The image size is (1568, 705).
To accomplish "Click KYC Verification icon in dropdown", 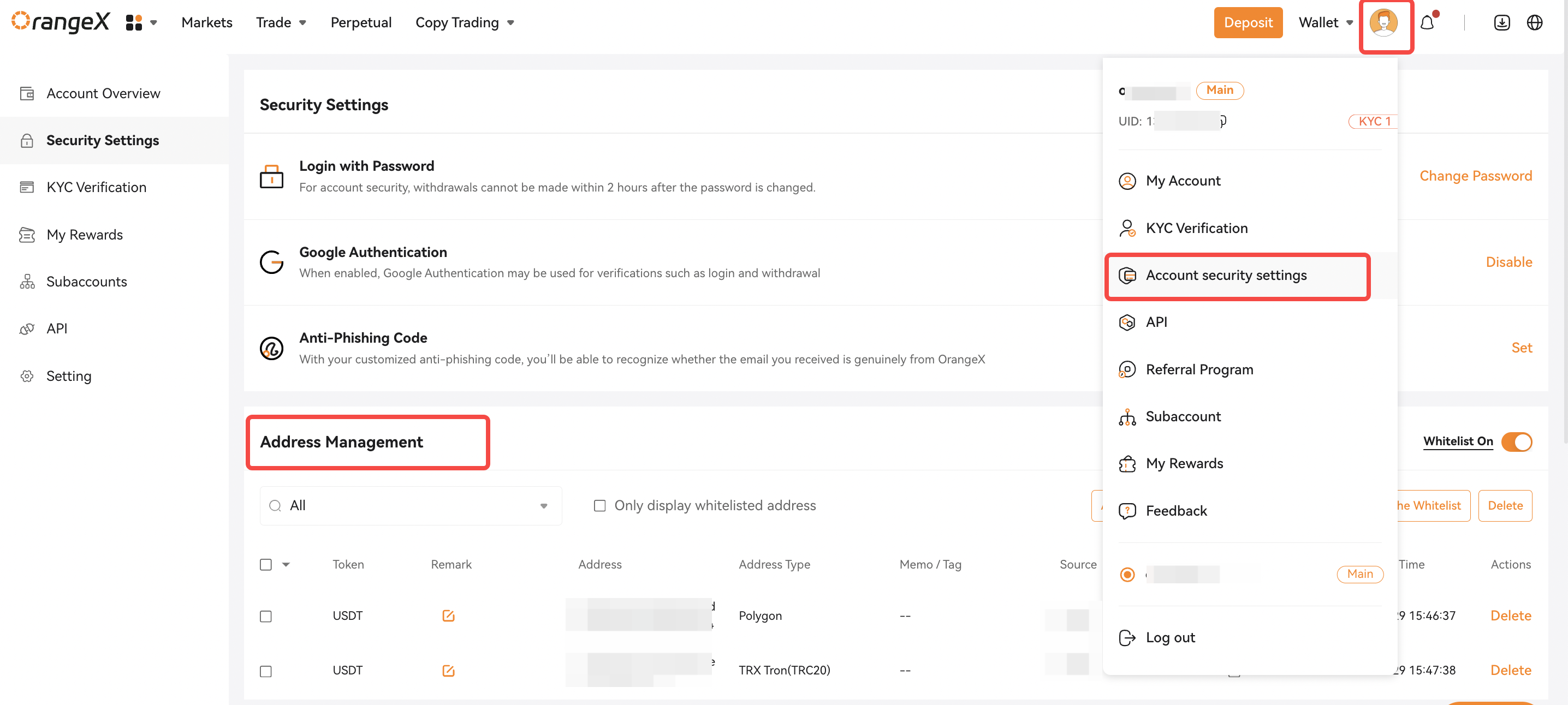I will click(1127, 228).
